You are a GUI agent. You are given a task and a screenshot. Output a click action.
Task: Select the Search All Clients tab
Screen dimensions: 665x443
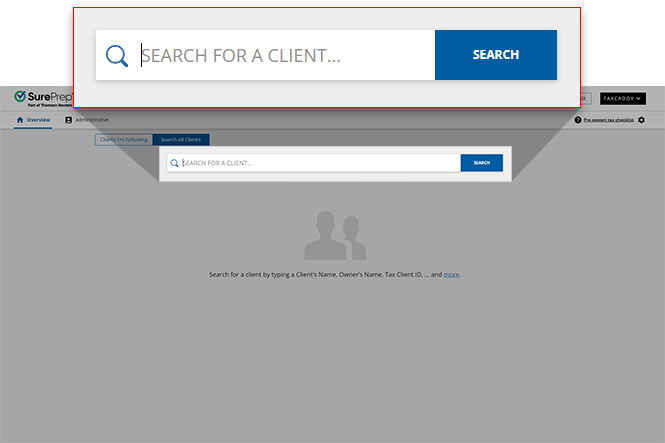pos(181,139)
